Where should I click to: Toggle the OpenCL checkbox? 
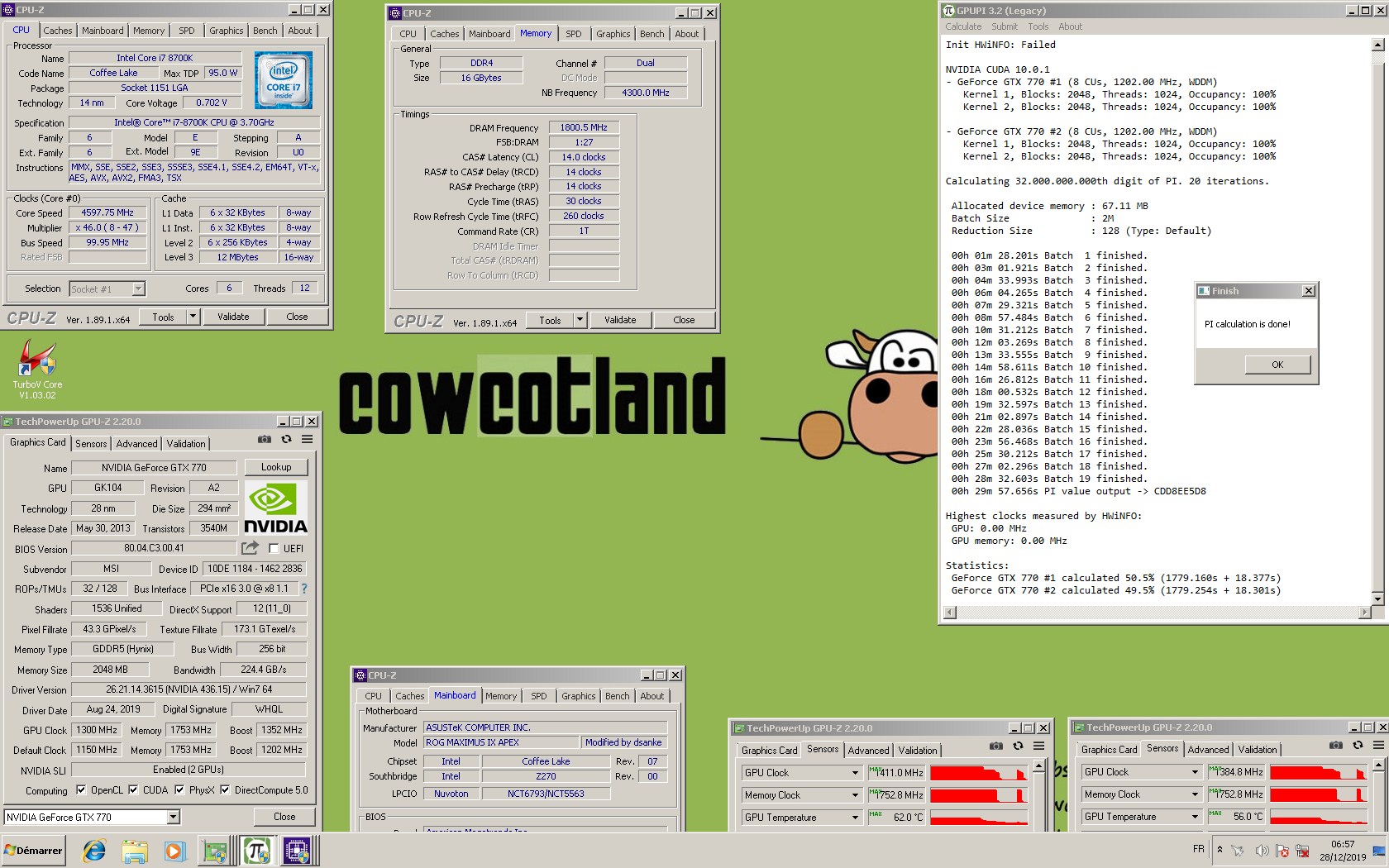[x=81, y=789]
